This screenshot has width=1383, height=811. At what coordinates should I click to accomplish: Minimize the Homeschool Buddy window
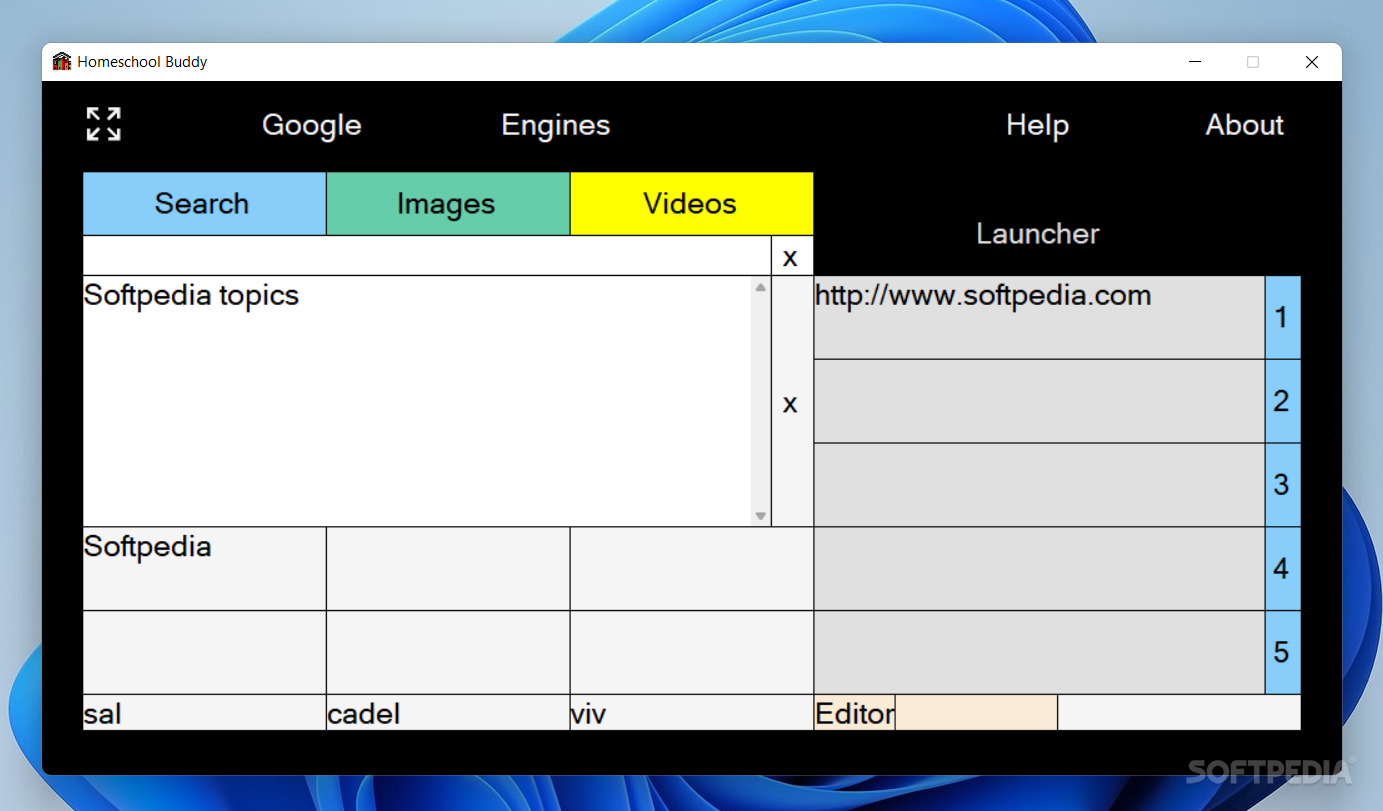click(x=1194, y=62)
